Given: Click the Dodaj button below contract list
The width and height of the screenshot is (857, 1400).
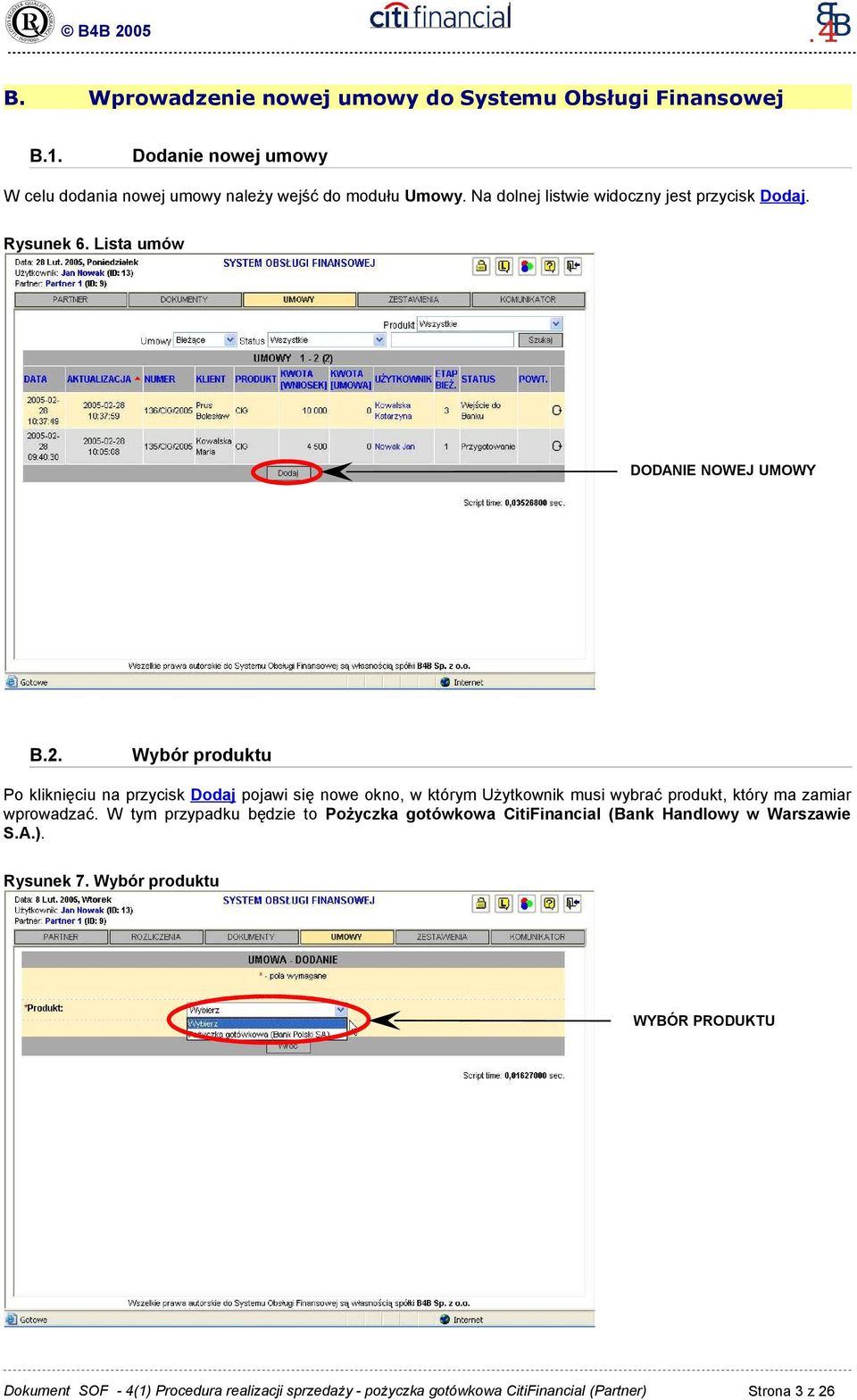Looking at the screenshot, I should [x=287, y=473].
